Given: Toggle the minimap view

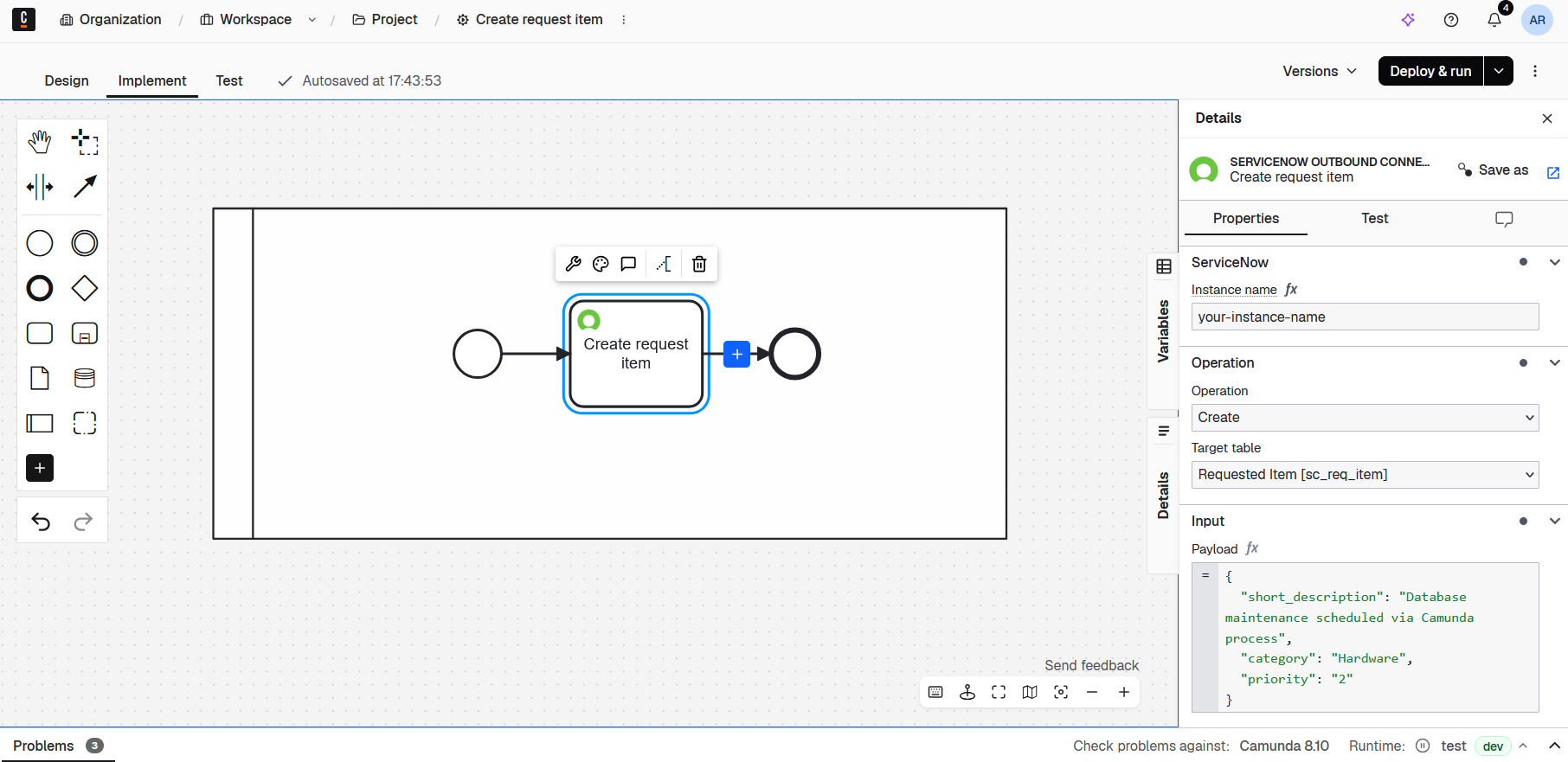Looking at the screenshot, I should (1030, 692).
